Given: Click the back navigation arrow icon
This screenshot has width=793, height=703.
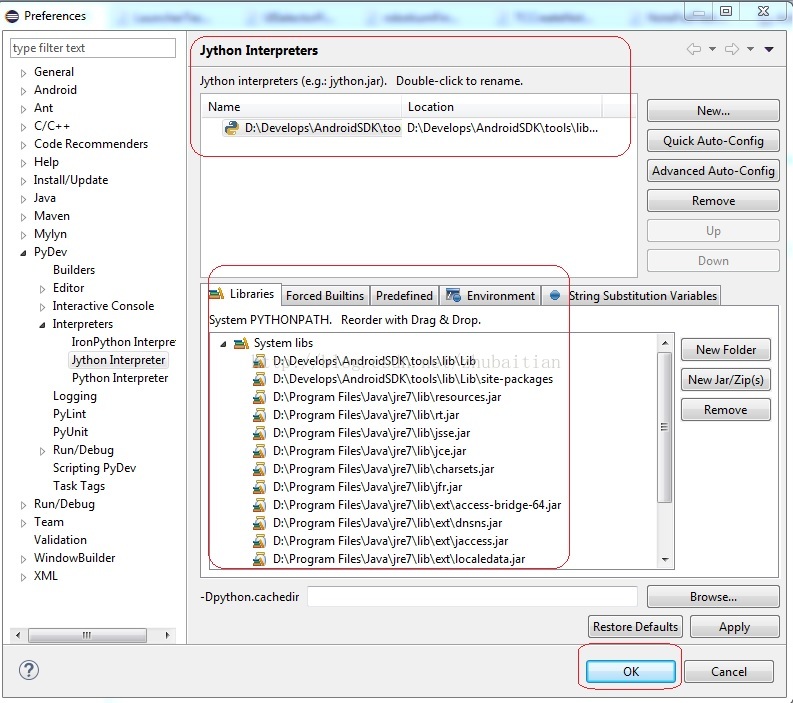Looking at the screenshot, I should 693,49.
